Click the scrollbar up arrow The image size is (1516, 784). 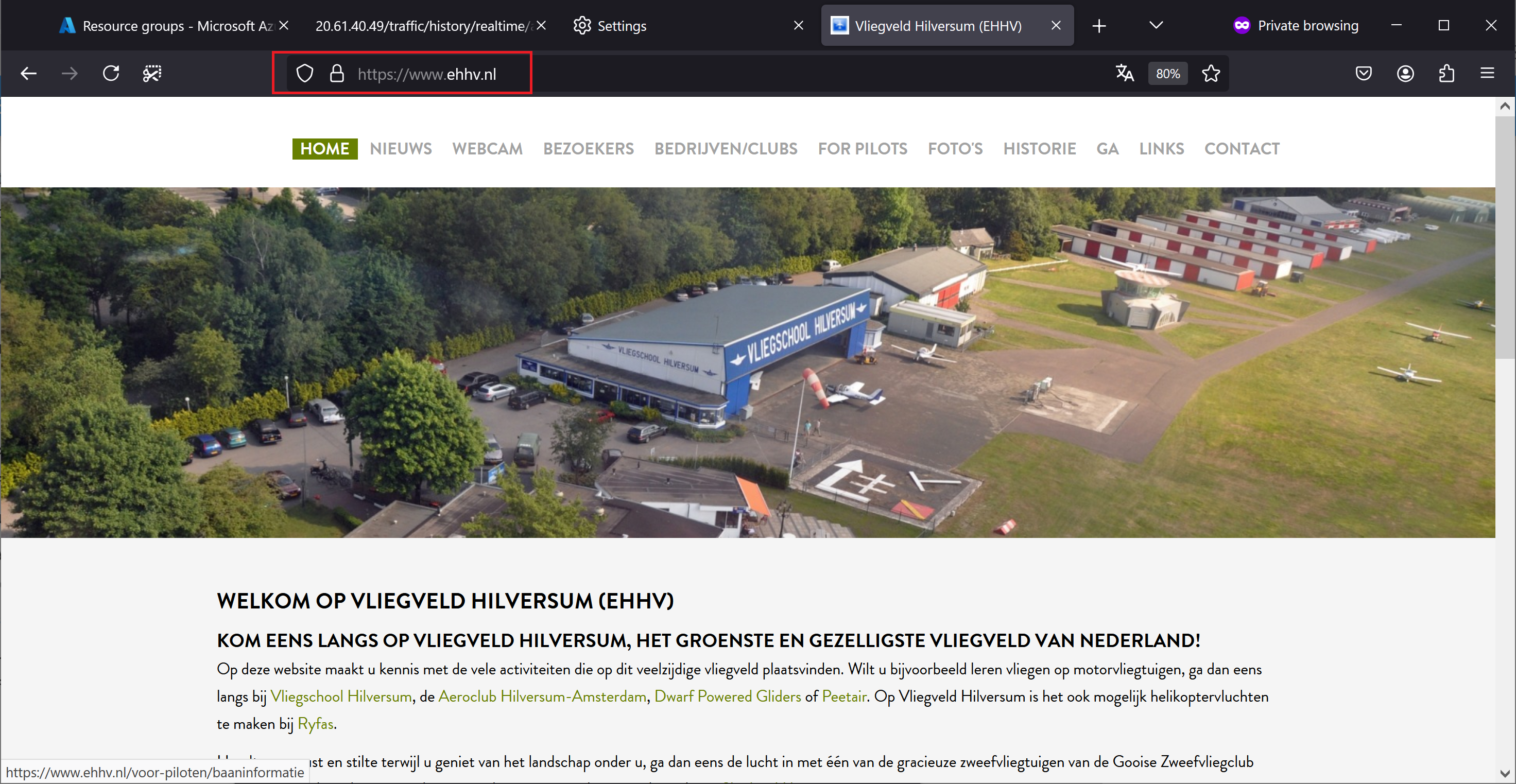click(x=1505, y=106)
